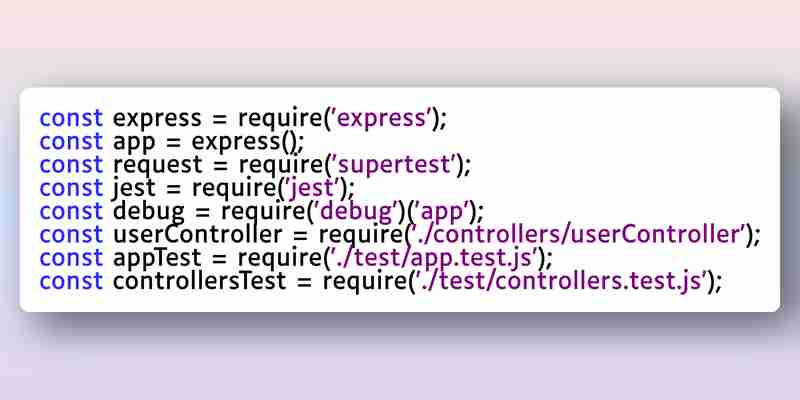The height and width of the screenshot is (400, 800).
Task: Click the './test/controllers.test.js' path string
Action: click(562, 282)
